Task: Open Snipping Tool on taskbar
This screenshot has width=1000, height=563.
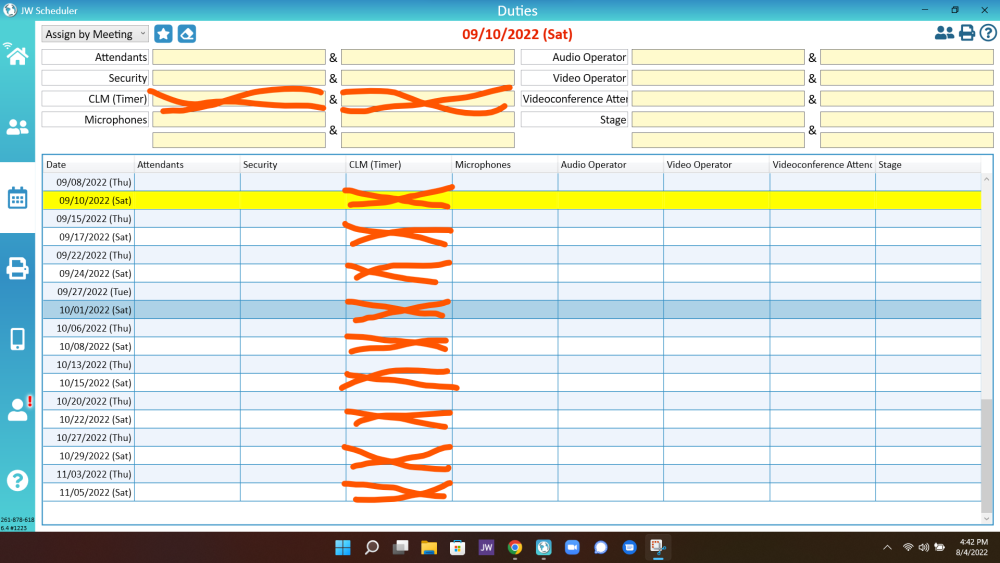Action: coord(658,547)
